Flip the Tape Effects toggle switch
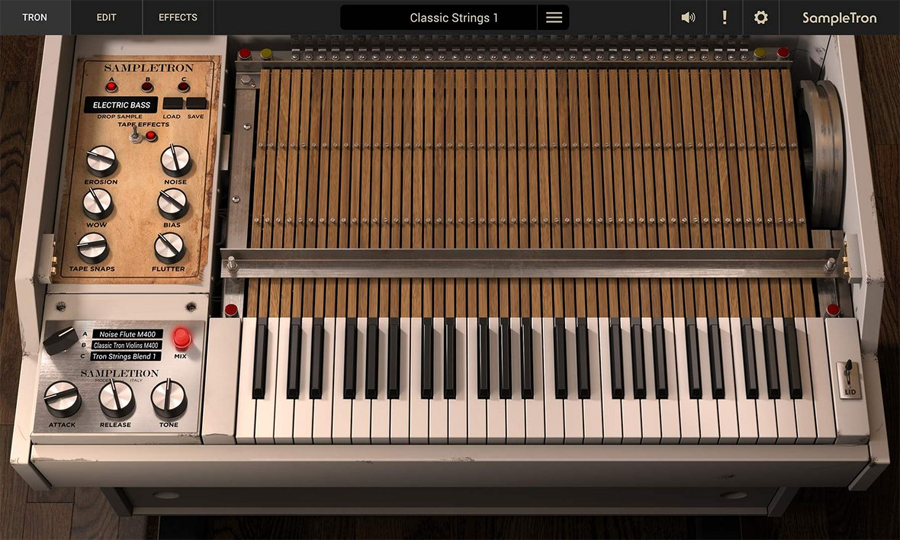 [135, 134]
